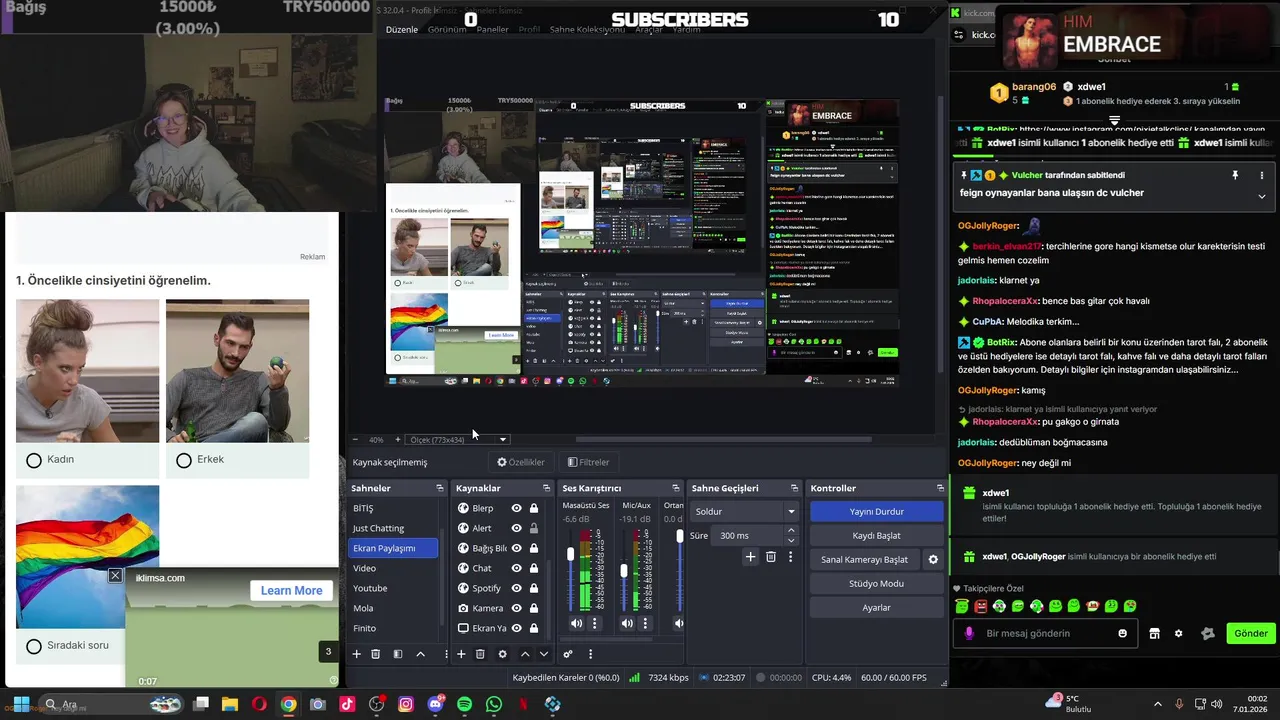Open Ayarlar settings button
1280x720 pixels.
pyautogui.click(x=876, y=607)
